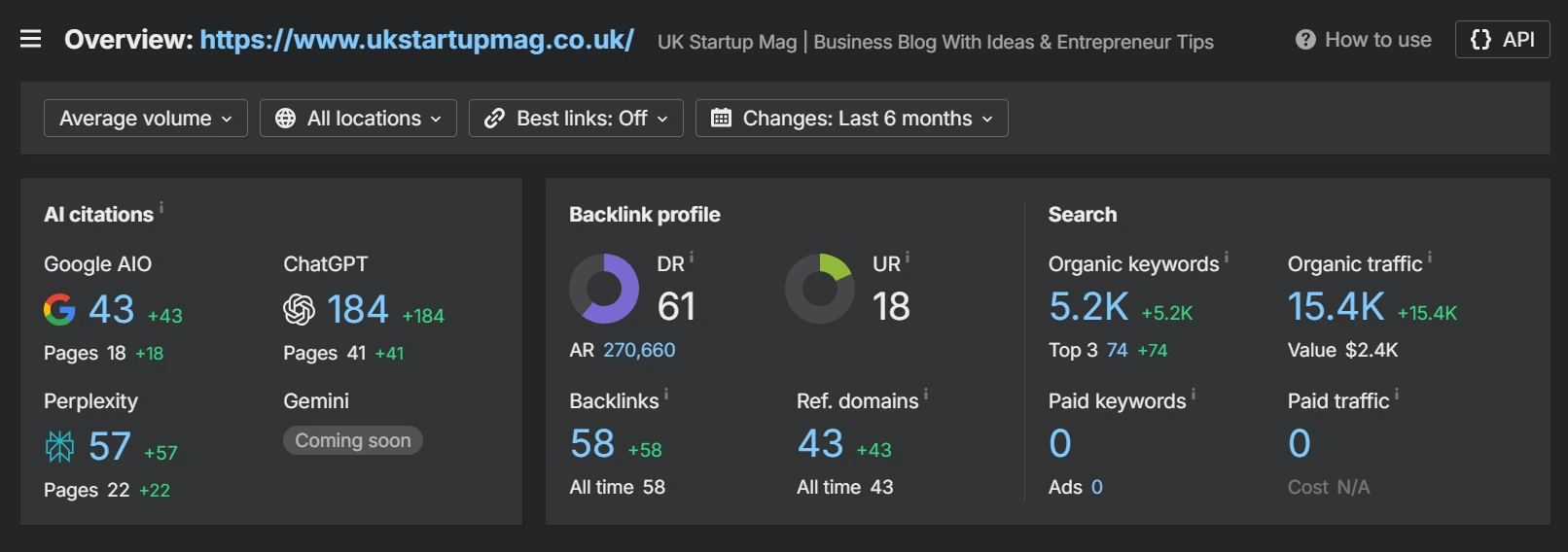Click the Backlinks count 58
The height and width of the screenshot is (552, 1568).
pos(592,444)
